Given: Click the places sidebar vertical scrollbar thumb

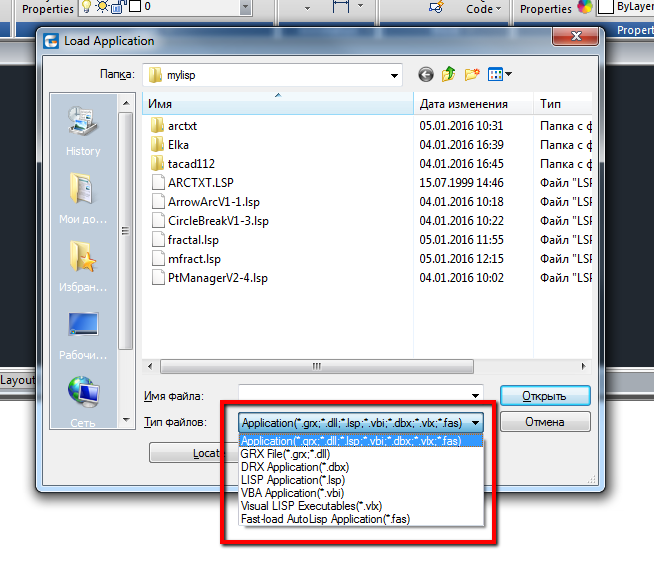Looking at the screenshot, I should 126,231.
